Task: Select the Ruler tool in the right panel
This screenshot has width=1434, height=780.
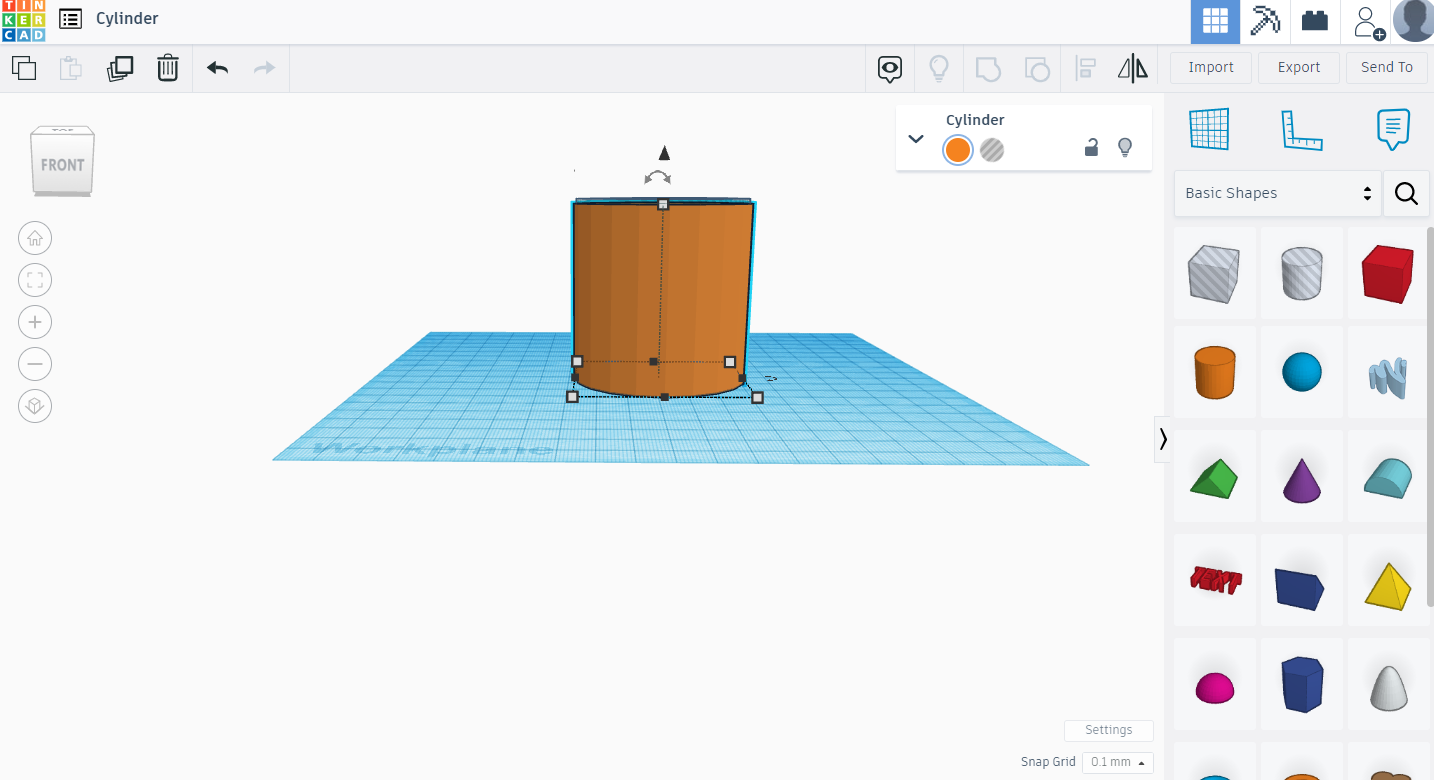Action: [1302, 129]
